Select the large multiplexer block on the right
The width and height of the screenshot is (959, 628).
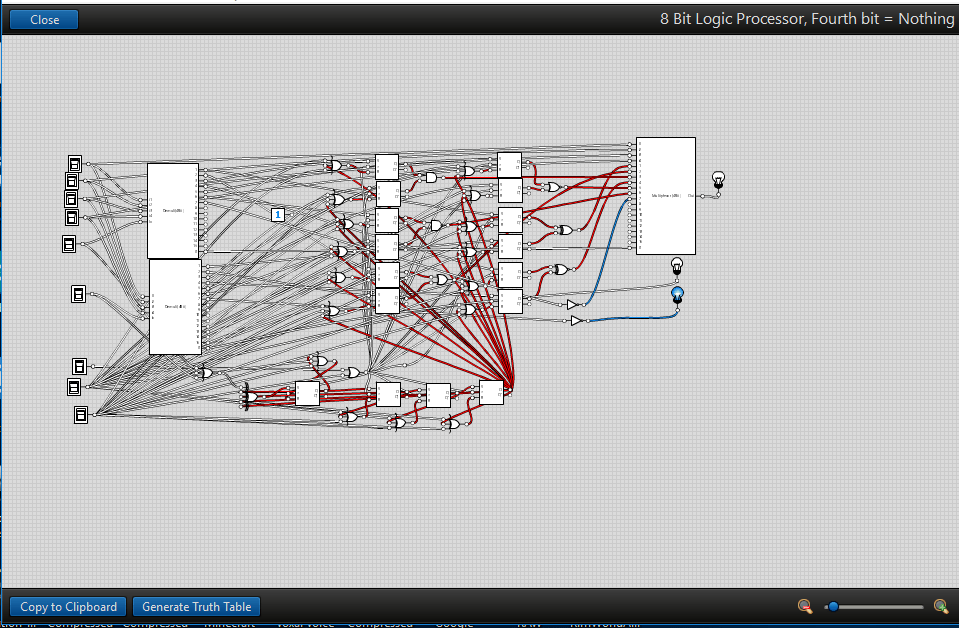[665, 196]
